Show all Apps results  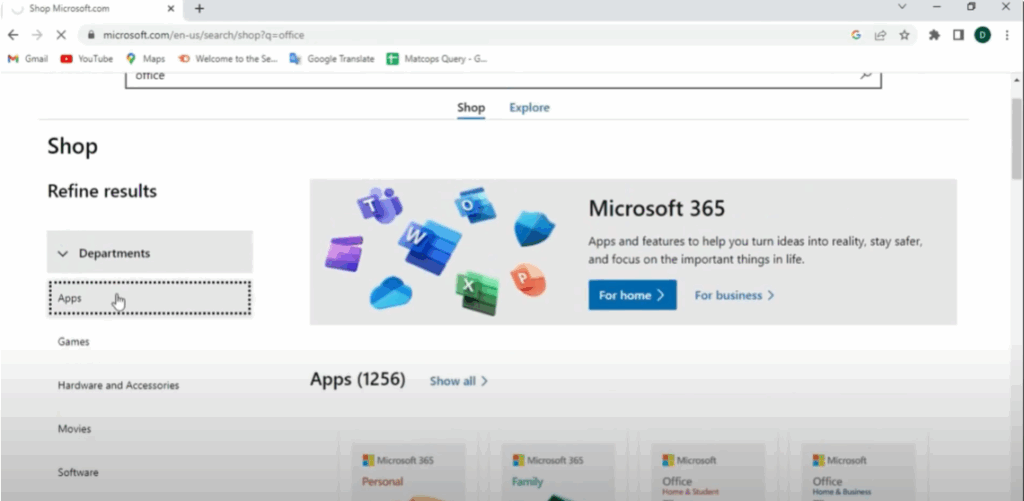pos(458,381)
